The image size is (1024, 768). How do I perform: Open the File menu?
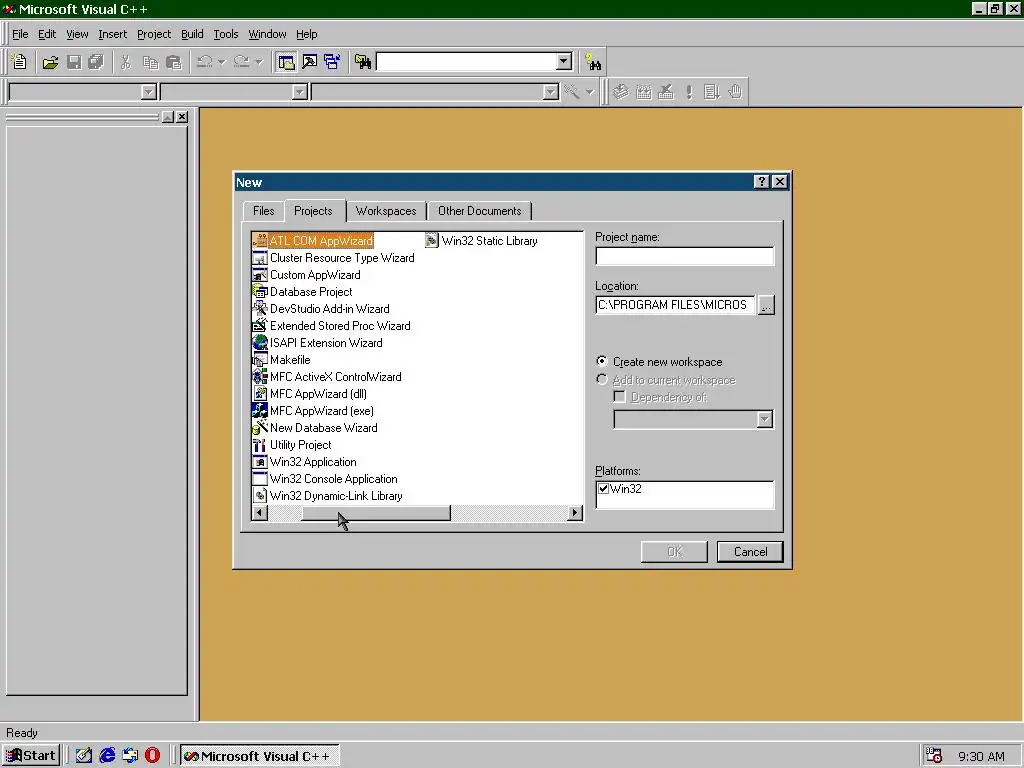20,34
